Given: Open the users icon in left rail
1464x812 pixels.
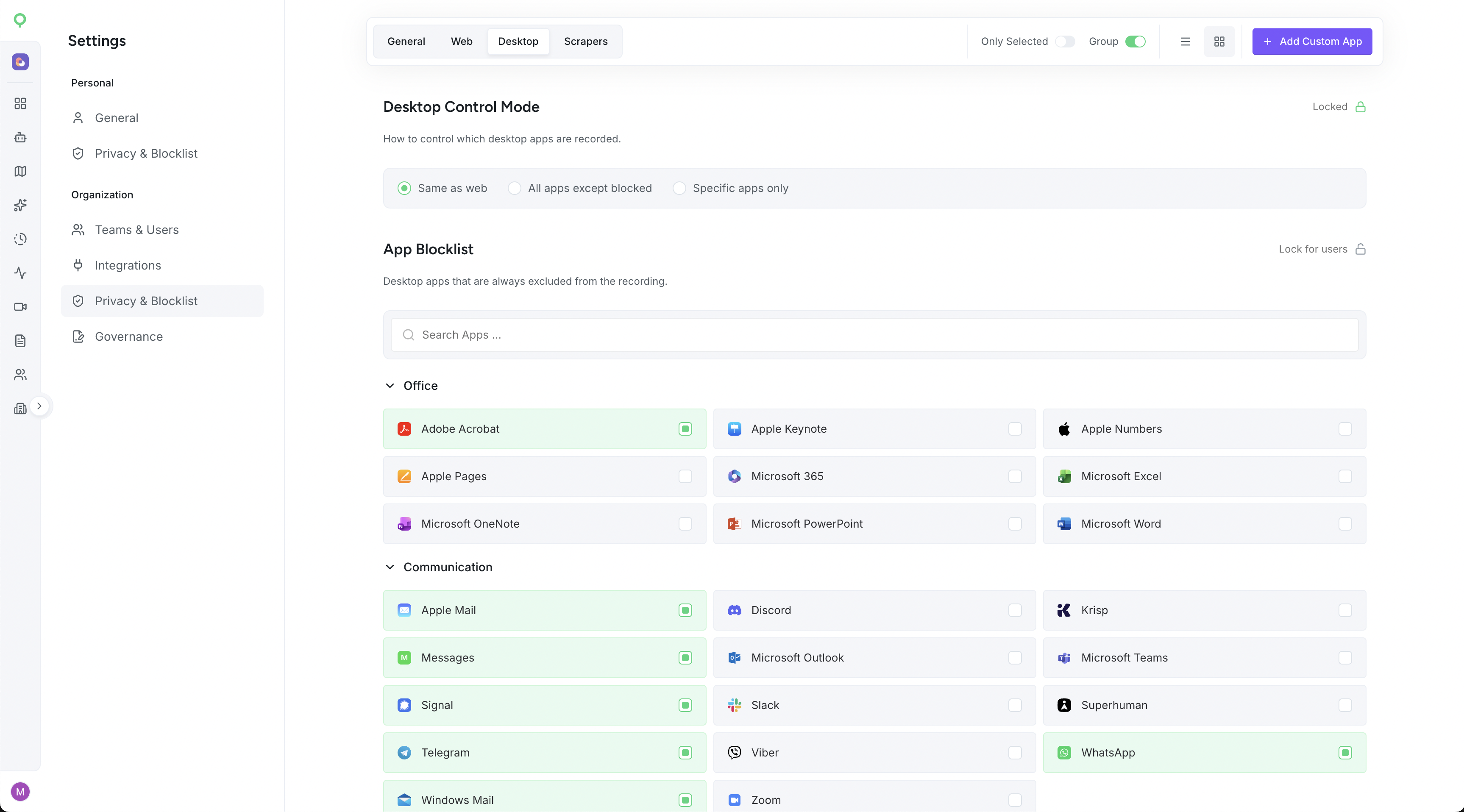Looking at the screenshot, I should pyautogui.click(x=20, y=375).
